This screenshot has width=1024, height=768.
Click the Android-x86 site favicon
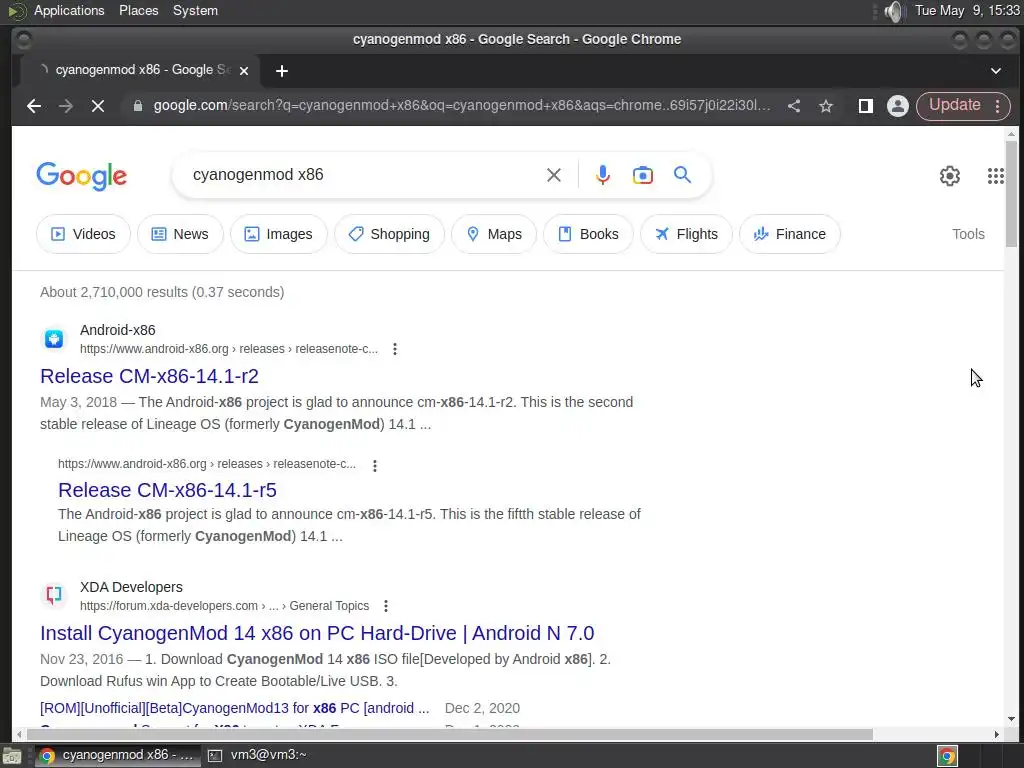(54, 339)
